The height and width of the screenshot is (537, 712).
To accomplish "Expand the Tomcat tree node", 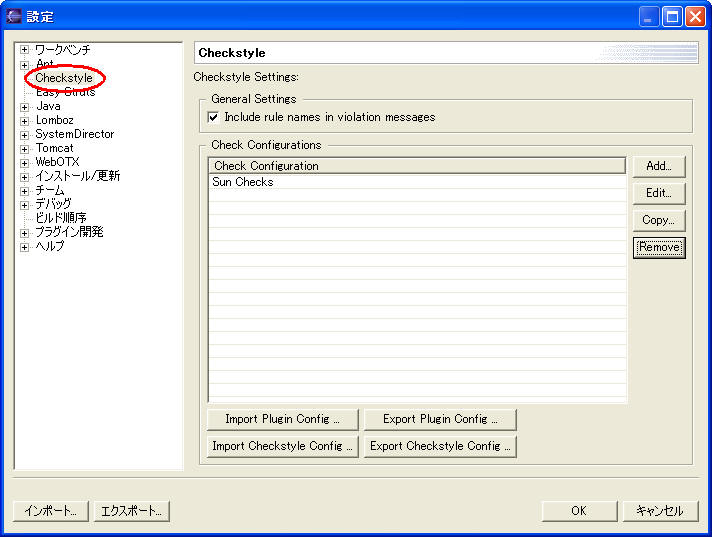I will [x=24, y=148].
